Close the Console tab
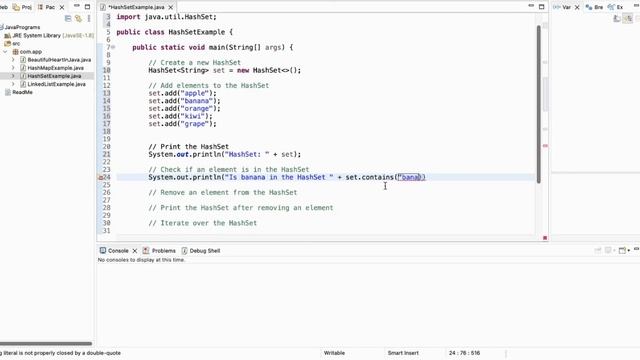This screenshot has height=360, width=640. pyautogui.click(x=135, y=251)
